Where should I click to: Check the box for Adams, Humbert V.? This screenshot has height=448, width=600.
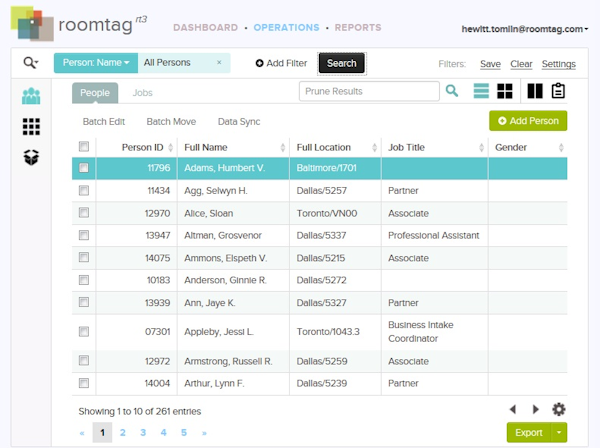tap(84, 168)
